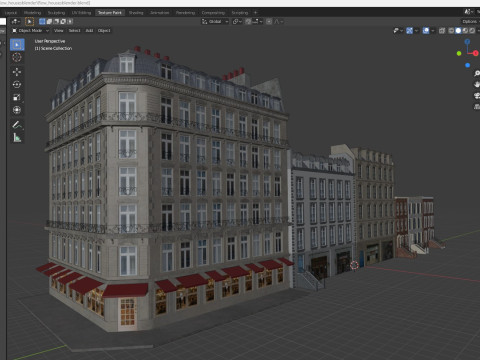Select the Transform tool

[x=17, y=110]
